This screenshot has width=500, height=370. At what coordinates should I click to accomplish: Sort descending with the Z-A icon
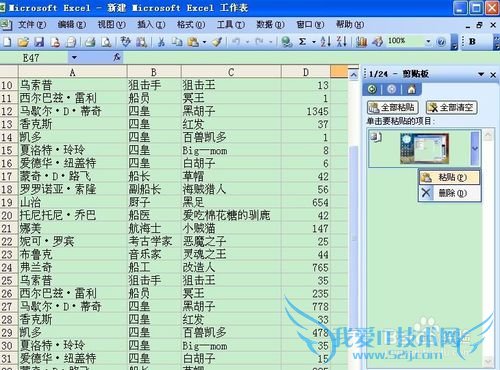pos(342,42)
